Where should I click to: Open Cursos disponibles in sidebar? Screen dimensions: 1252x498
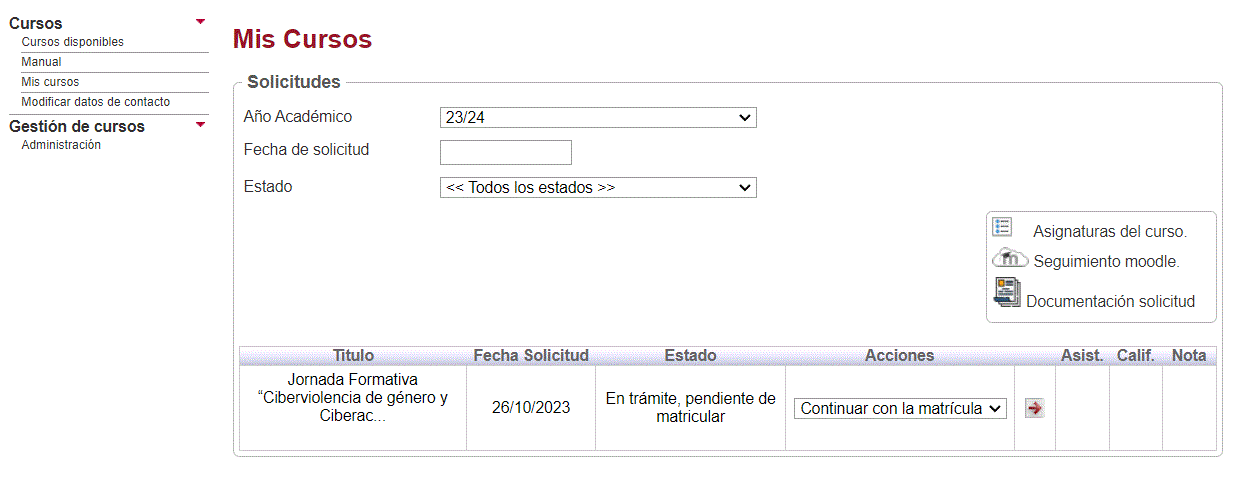click(x=73, y=42)
